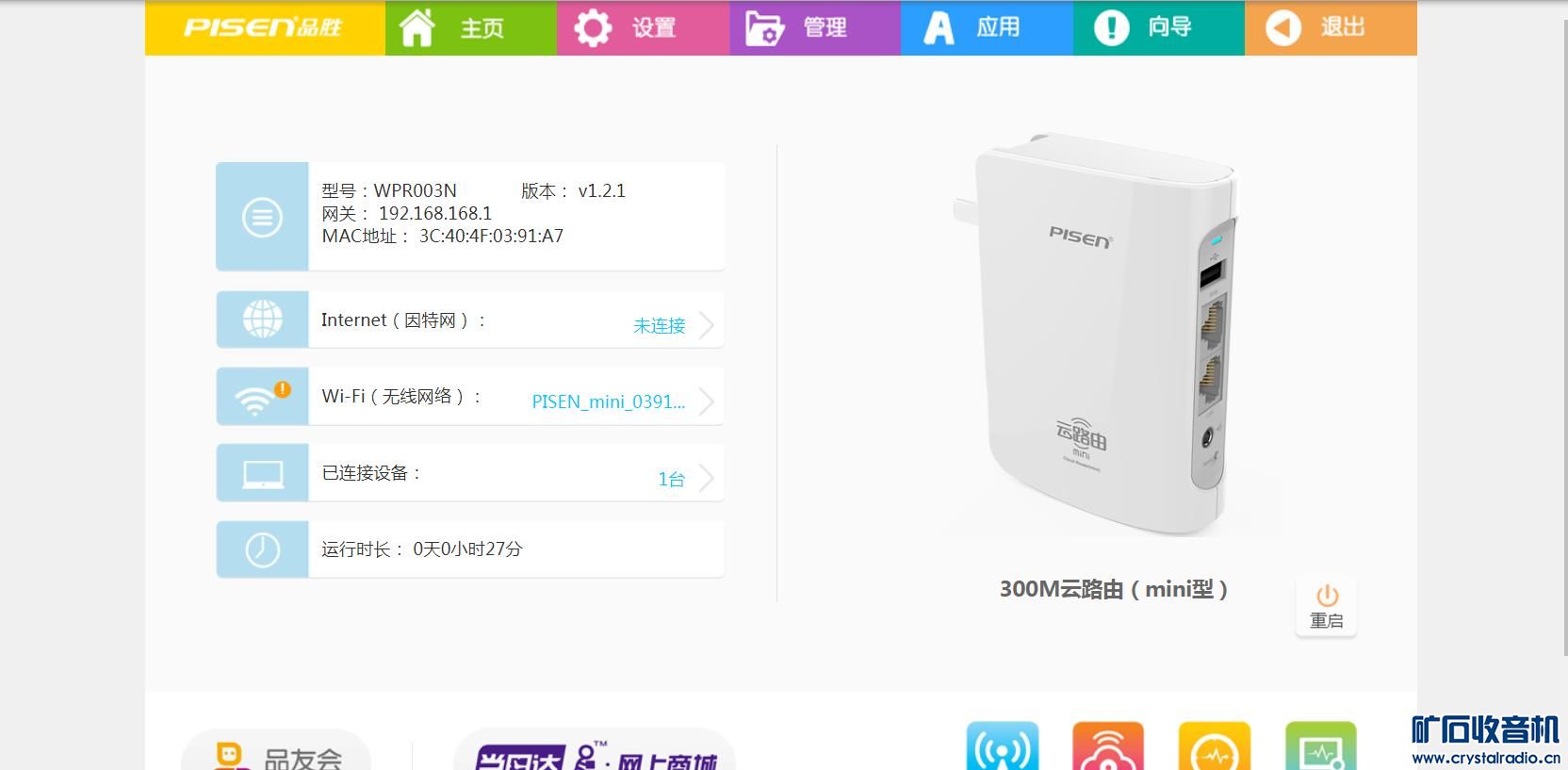Open the PISEN_mini_0391 Wi-Fi name link

click(609, 402)
